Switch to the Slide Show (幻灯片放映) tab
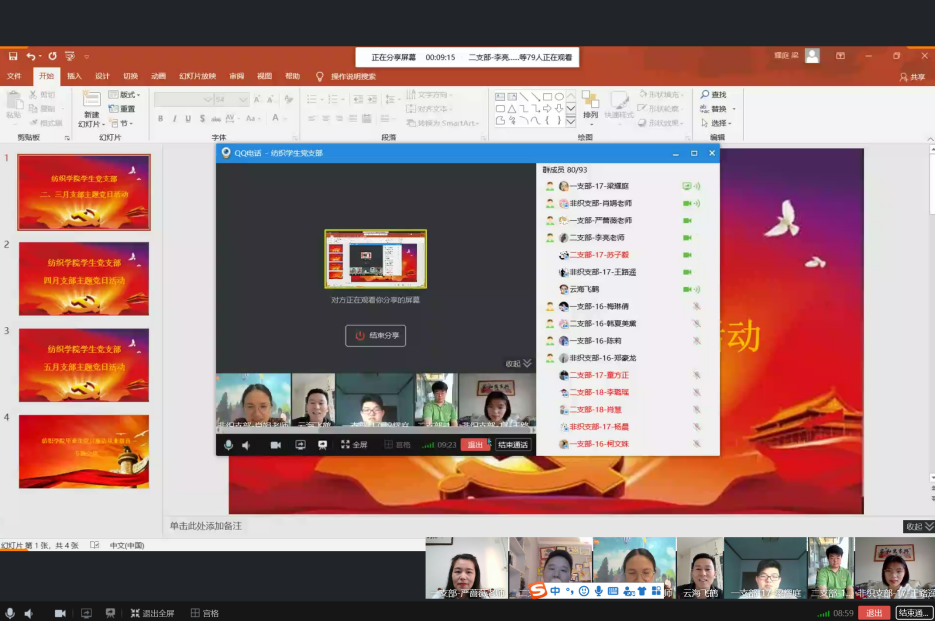 pyautogui.click(x=197, y=76)
